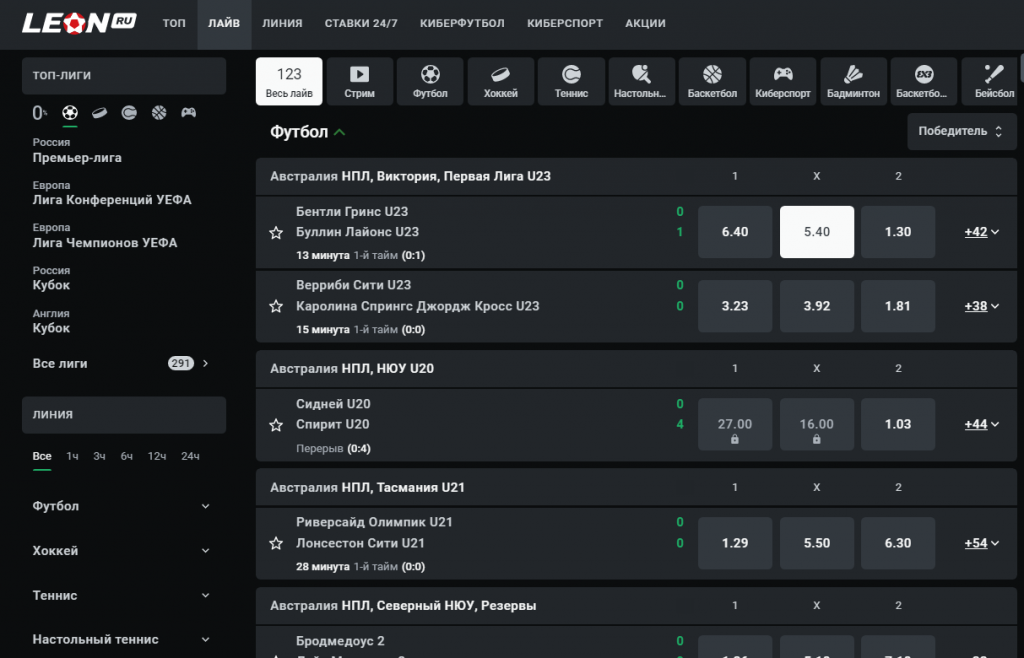The height and width of the screenshot is (658, 1024).
Task: Select the Теннис ball icon in top bar
Action: pyautogui.click(x=571, y=82)
